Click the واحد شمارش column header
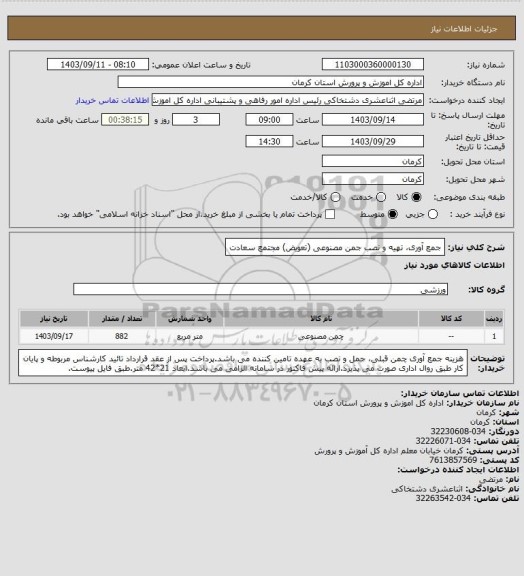 [190, 318]
